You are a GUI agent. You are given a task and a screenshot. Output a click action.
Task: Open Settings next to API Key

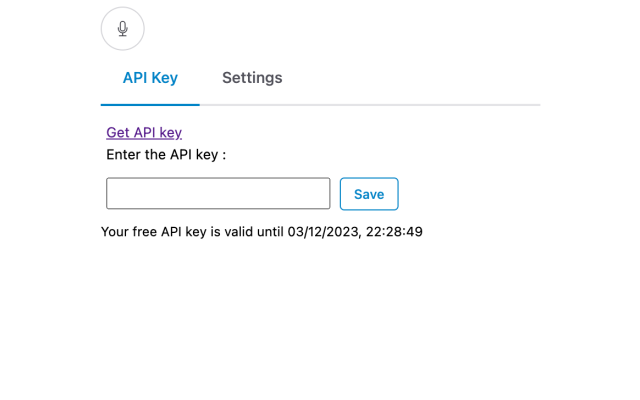tap(252, 78)
